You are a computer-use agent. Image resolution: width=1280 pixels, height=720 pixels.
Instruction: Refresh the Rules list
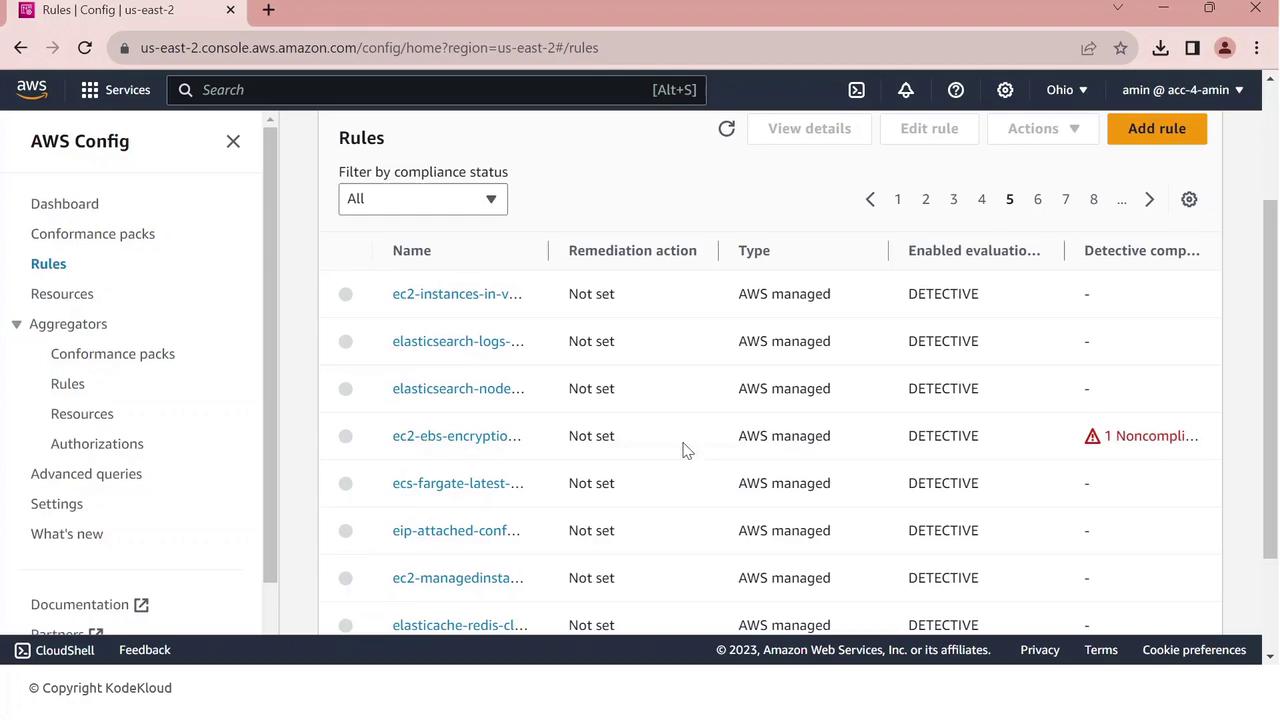[x=727, y=128]
